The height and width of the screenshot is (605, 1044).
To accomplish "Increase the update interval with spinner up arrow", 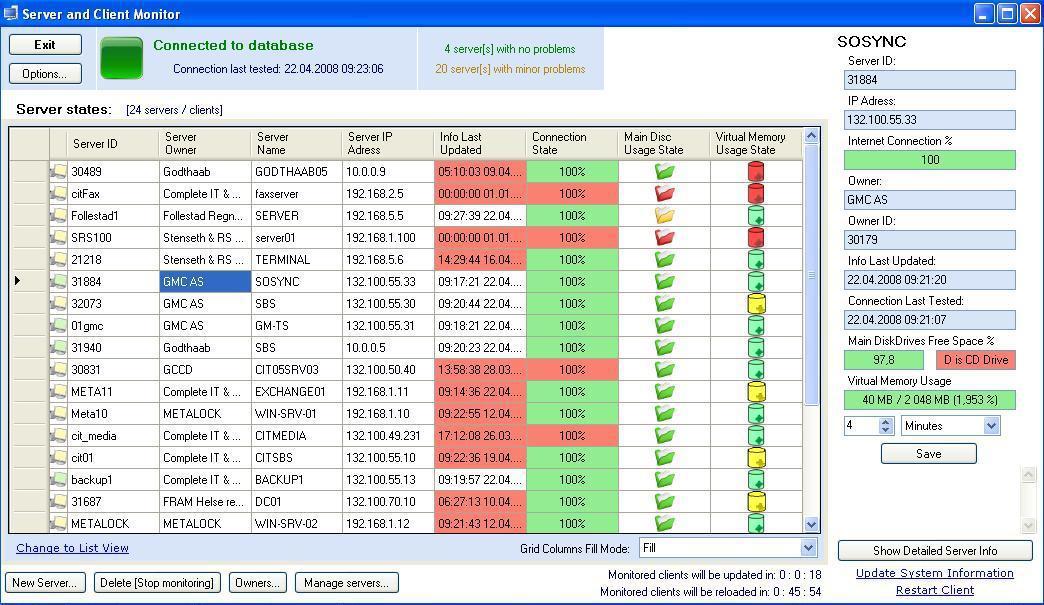I will point(886,421).
